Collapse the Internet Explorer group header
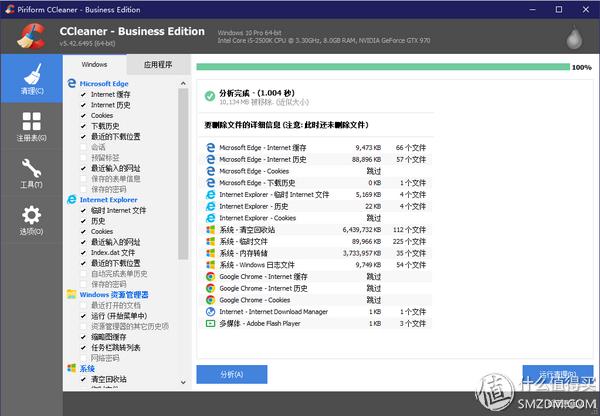Viewport: 600px width, 416px height. coord(108,200)
